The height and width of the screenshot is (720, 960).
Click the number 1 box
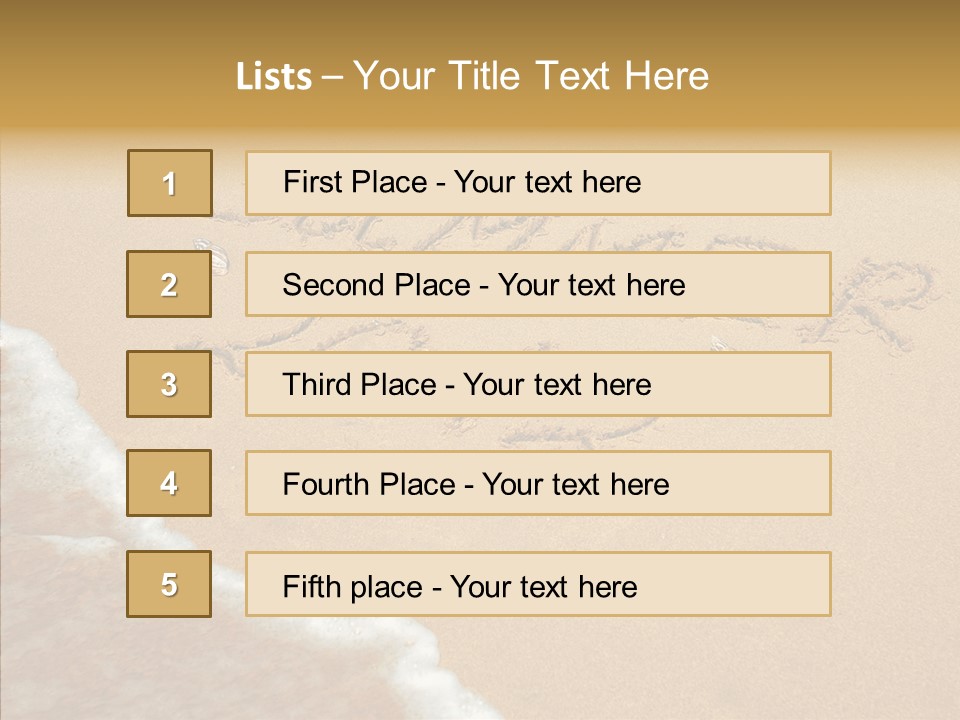tap(170, 183)
